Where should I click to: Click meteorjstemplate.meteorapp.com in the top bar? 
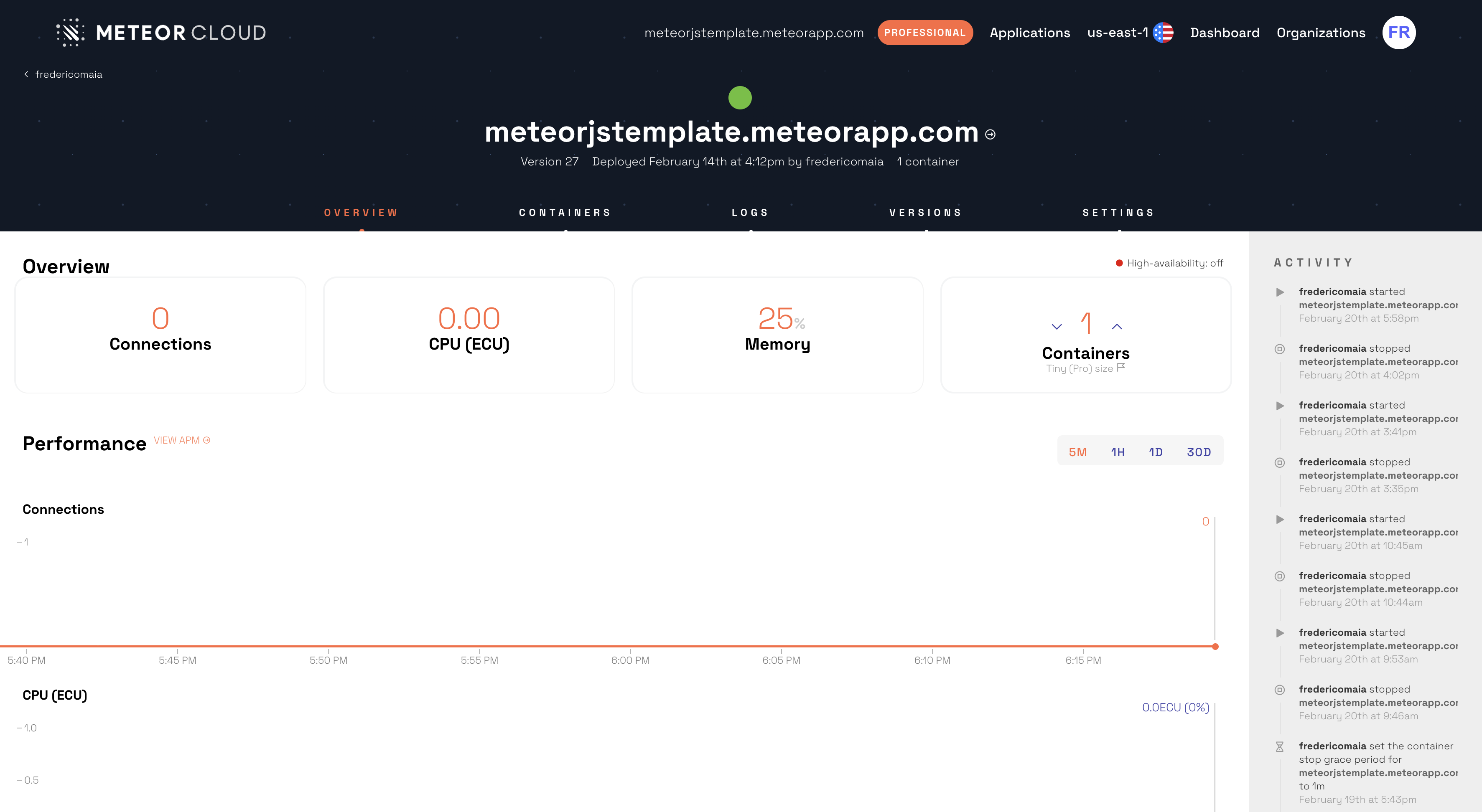(x=754, y=33)
